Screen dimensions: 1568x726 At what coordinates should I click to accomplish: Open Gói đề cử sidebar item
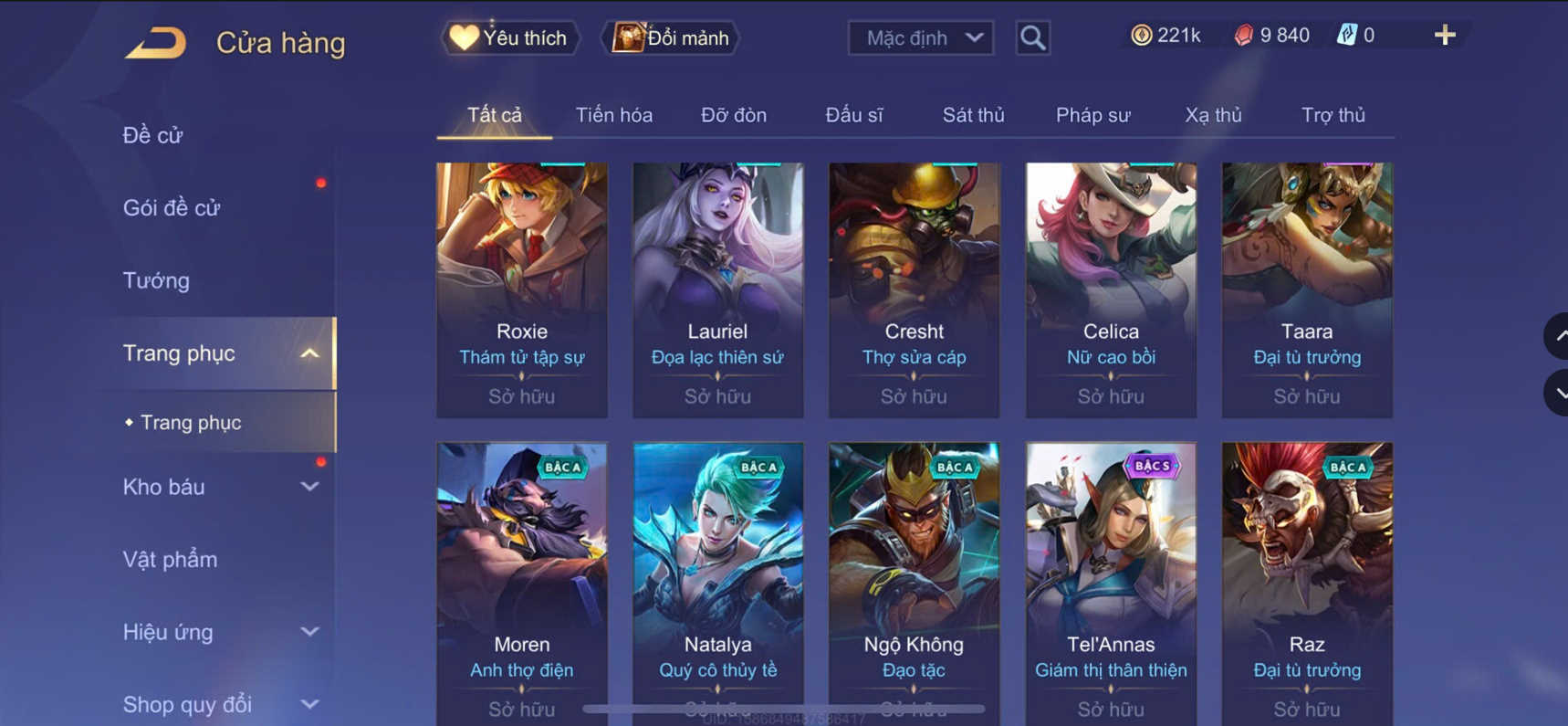(172, 207)
